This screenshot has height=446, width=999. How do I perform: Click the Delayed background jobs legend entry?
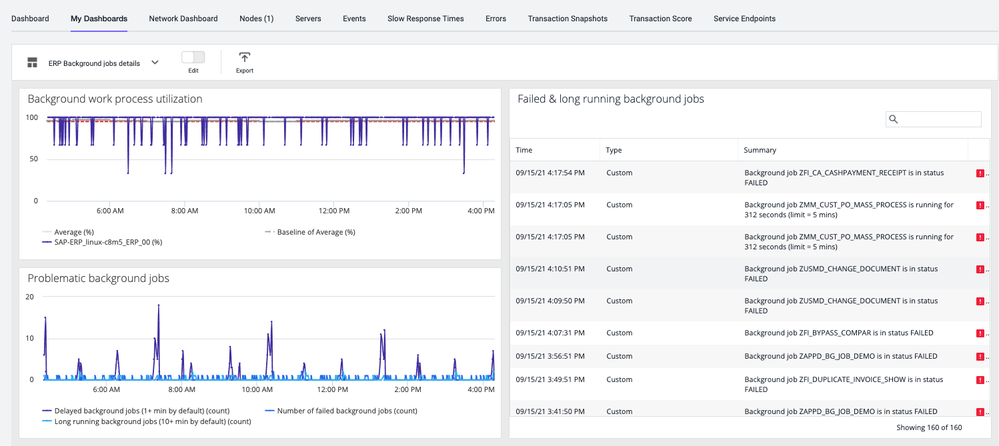136,410
